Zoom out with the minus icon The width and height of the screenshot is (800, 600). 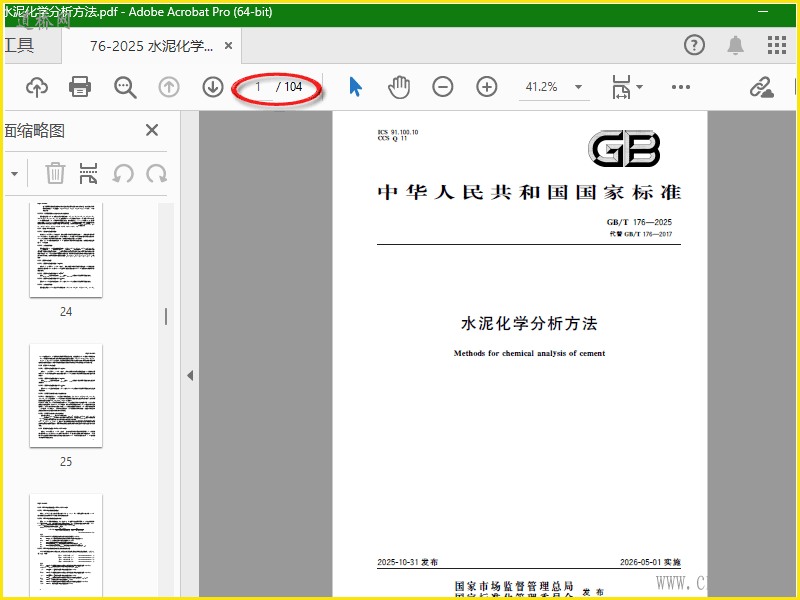pos(442,87)
